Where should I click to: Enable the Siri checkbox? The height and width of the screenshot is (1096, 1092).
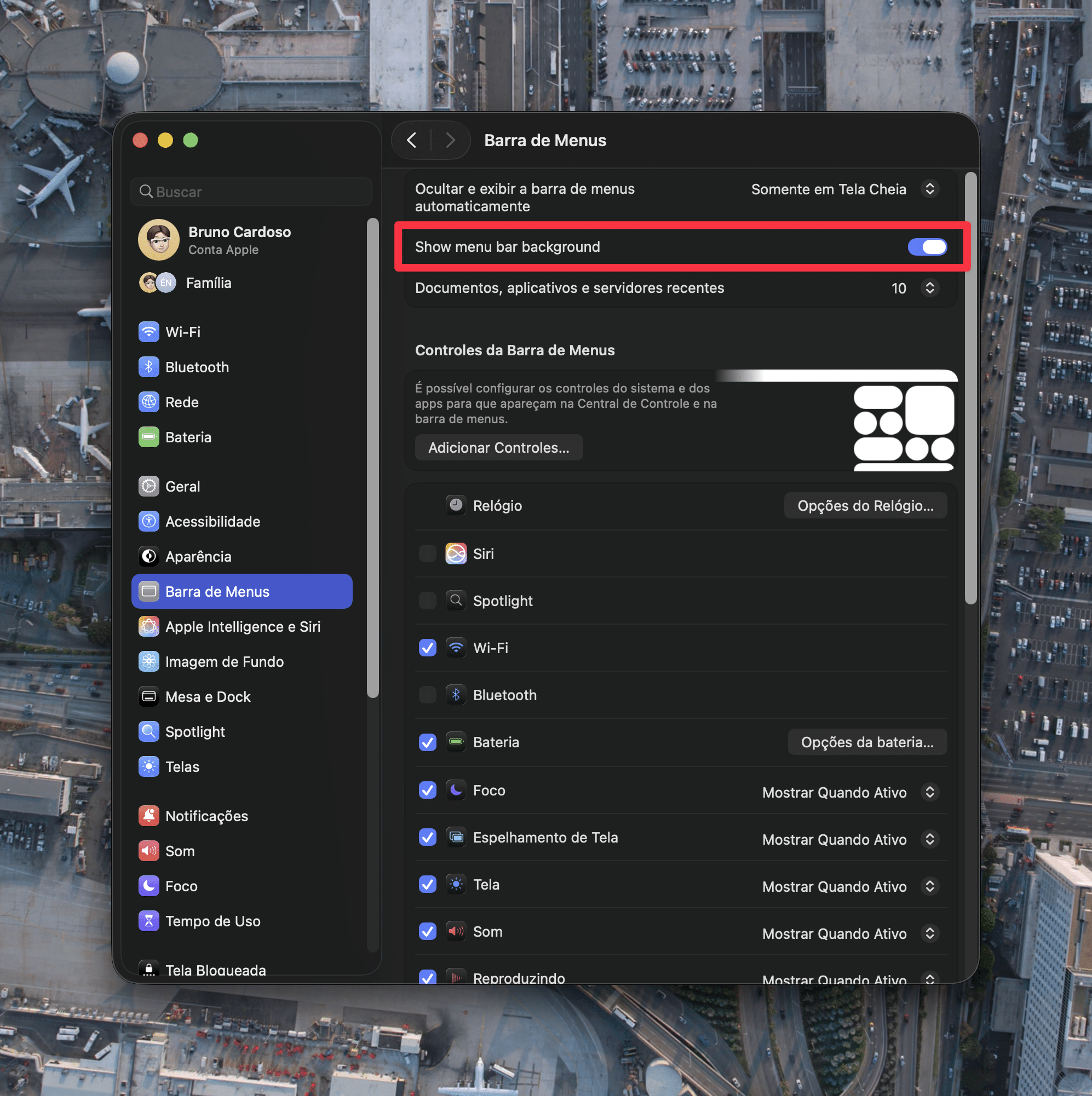coord(427,553)
